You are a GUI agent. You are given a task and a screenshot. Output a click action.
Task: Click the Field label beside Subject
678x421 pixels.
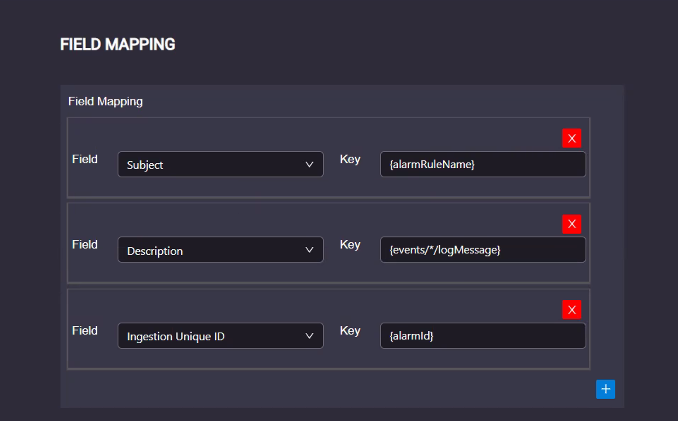pos(85,159)
